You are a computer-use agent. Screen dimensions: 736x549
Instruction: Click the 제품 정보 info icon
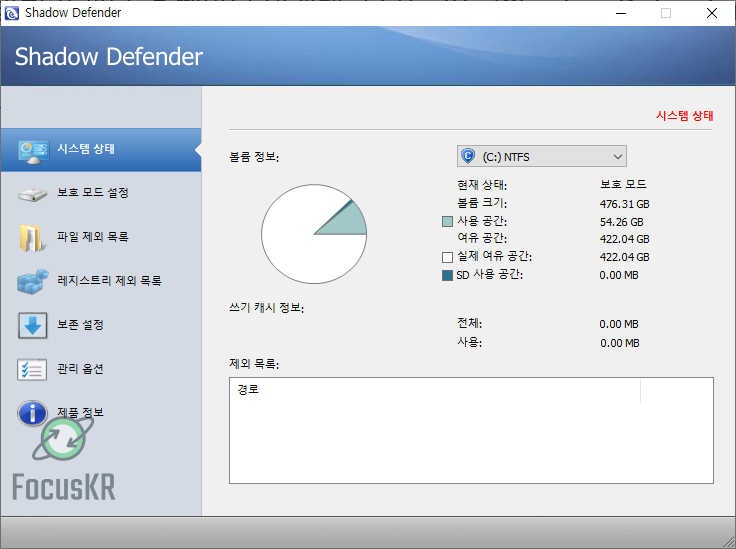(32, 413)
